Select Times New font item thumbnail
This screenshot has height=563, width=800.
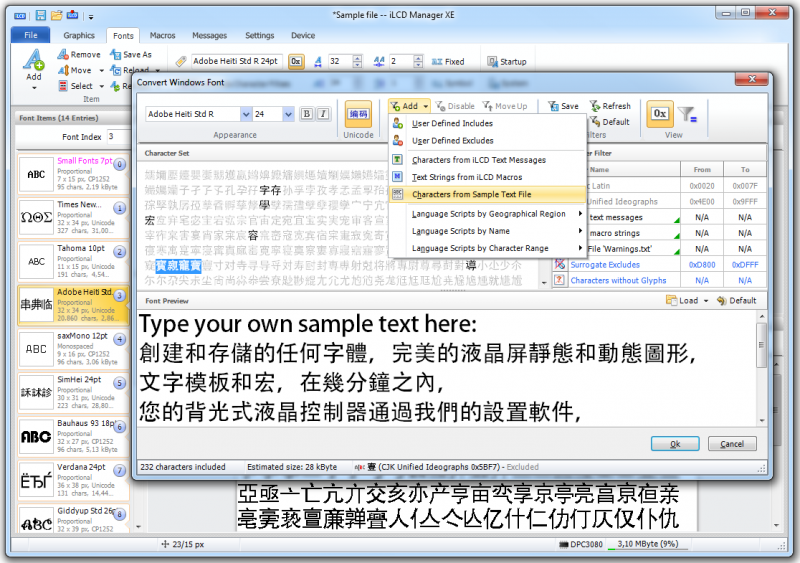coord(36,217)
